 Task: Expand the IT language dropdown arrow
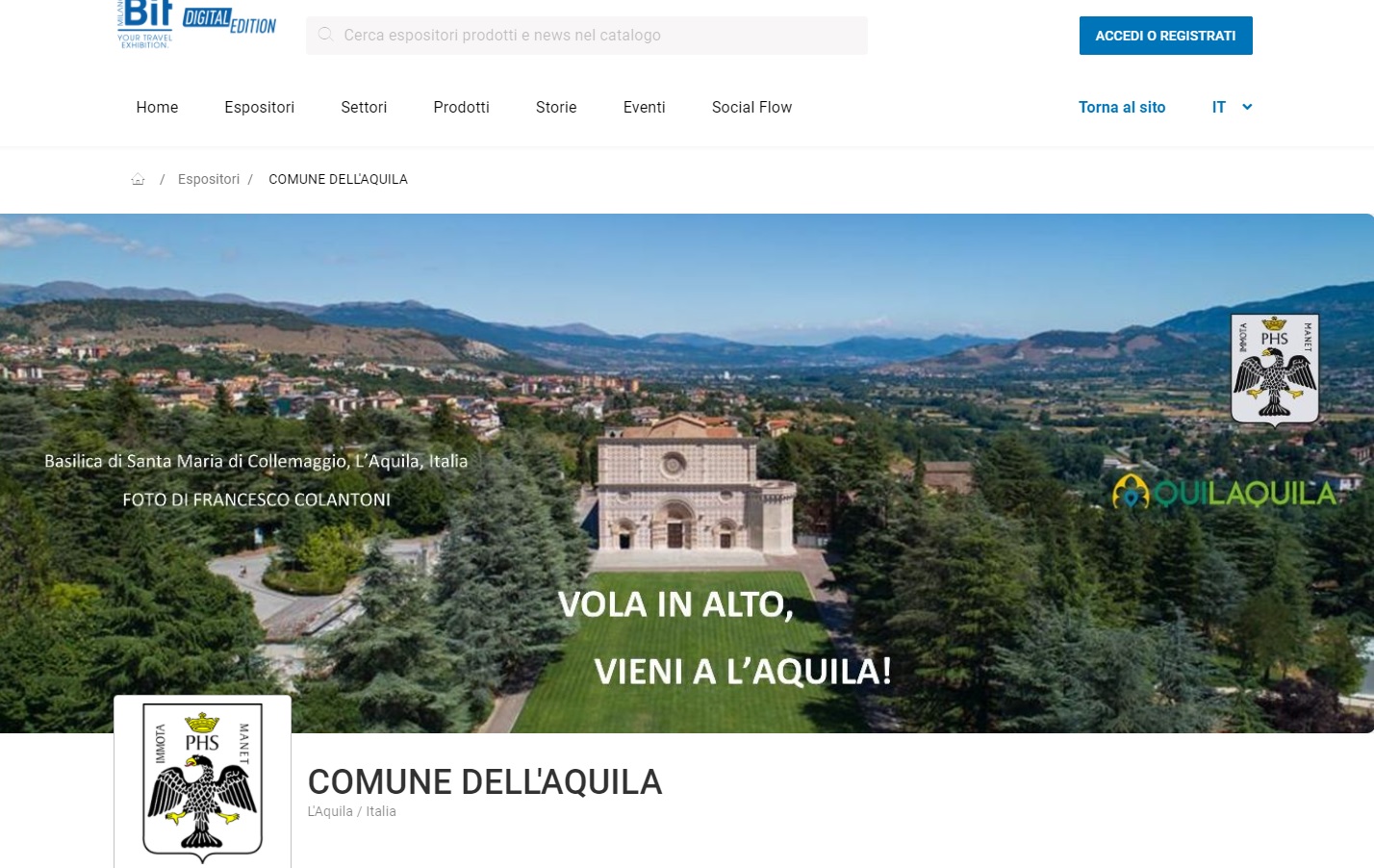pyautogui.click(x=1247, y=107)
